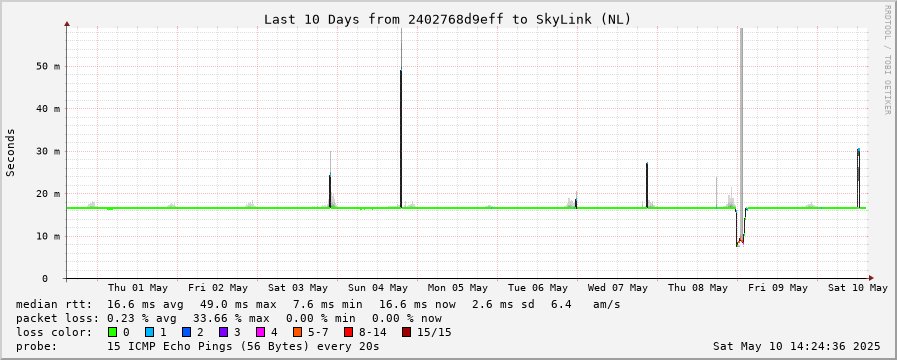Viewport: 897px width, 360px height.
Task: Click the Thu 08 May latency dip
Action: [740, 228]
